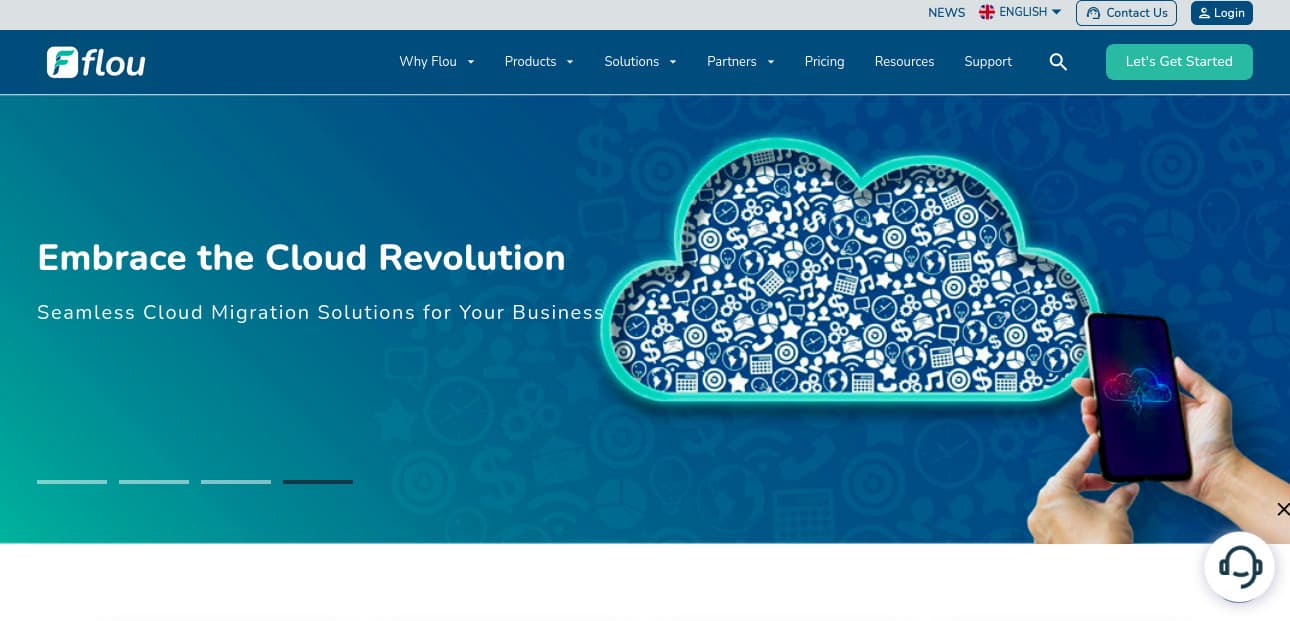
Task: Click the headset icon beside Contact Us
Action: click(x=1094, y=13)
